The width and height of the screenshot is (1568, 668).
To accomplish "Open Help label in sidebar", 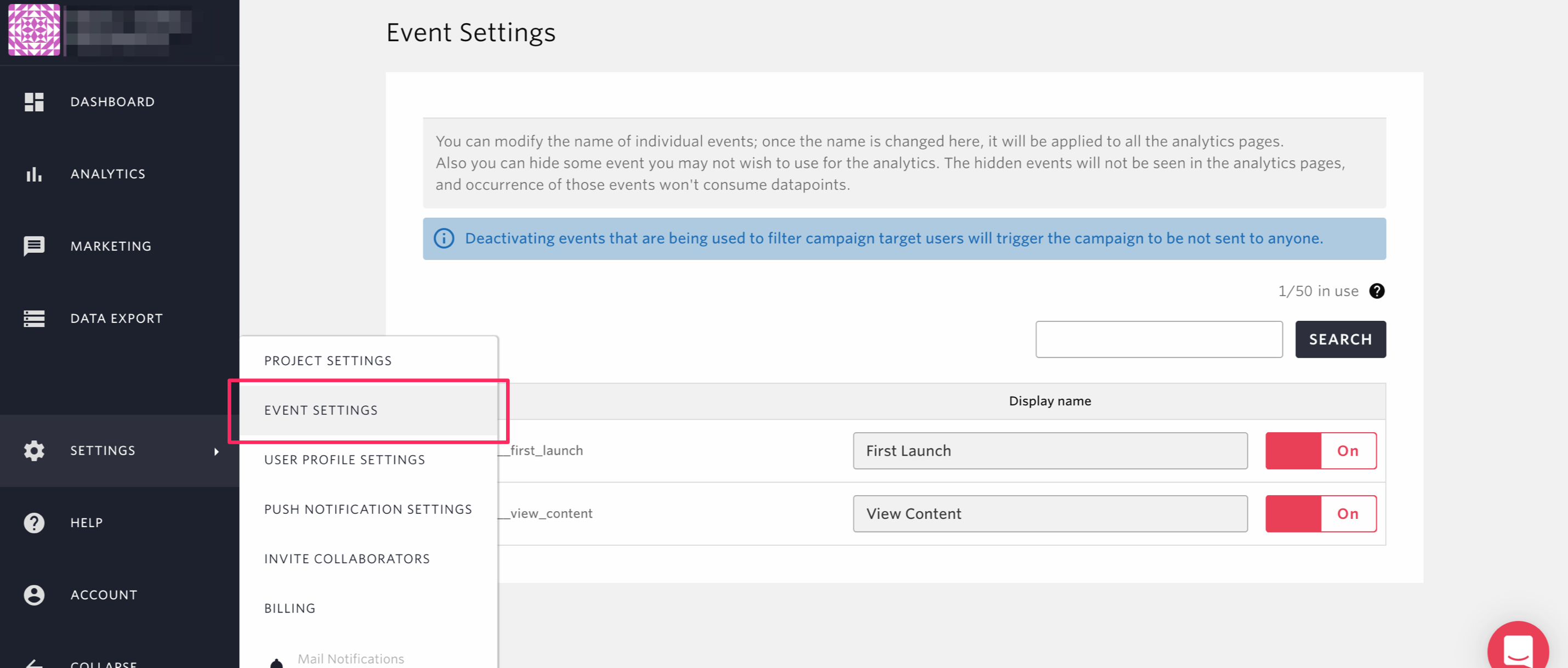I will pyautogui.click(x=87, y=523).
